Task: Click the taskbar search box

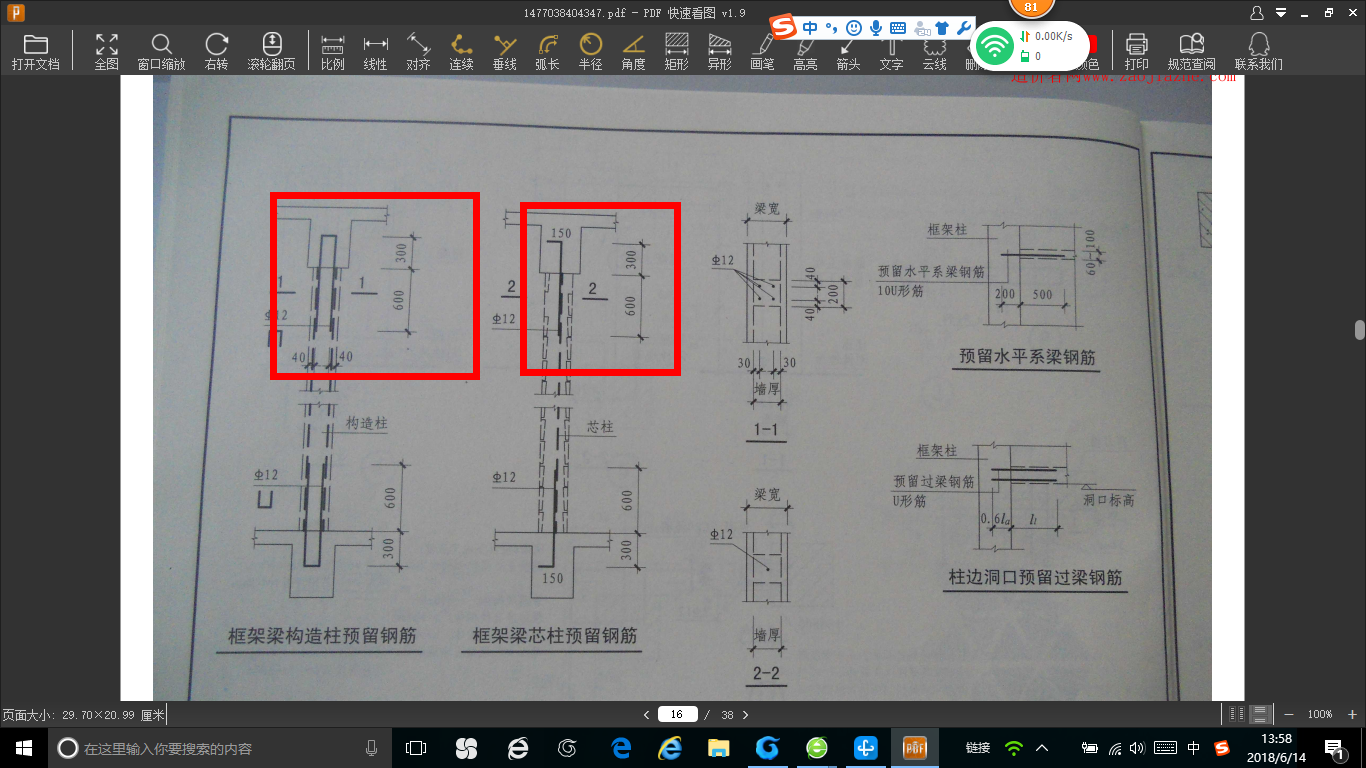Action: click(218, 748)
